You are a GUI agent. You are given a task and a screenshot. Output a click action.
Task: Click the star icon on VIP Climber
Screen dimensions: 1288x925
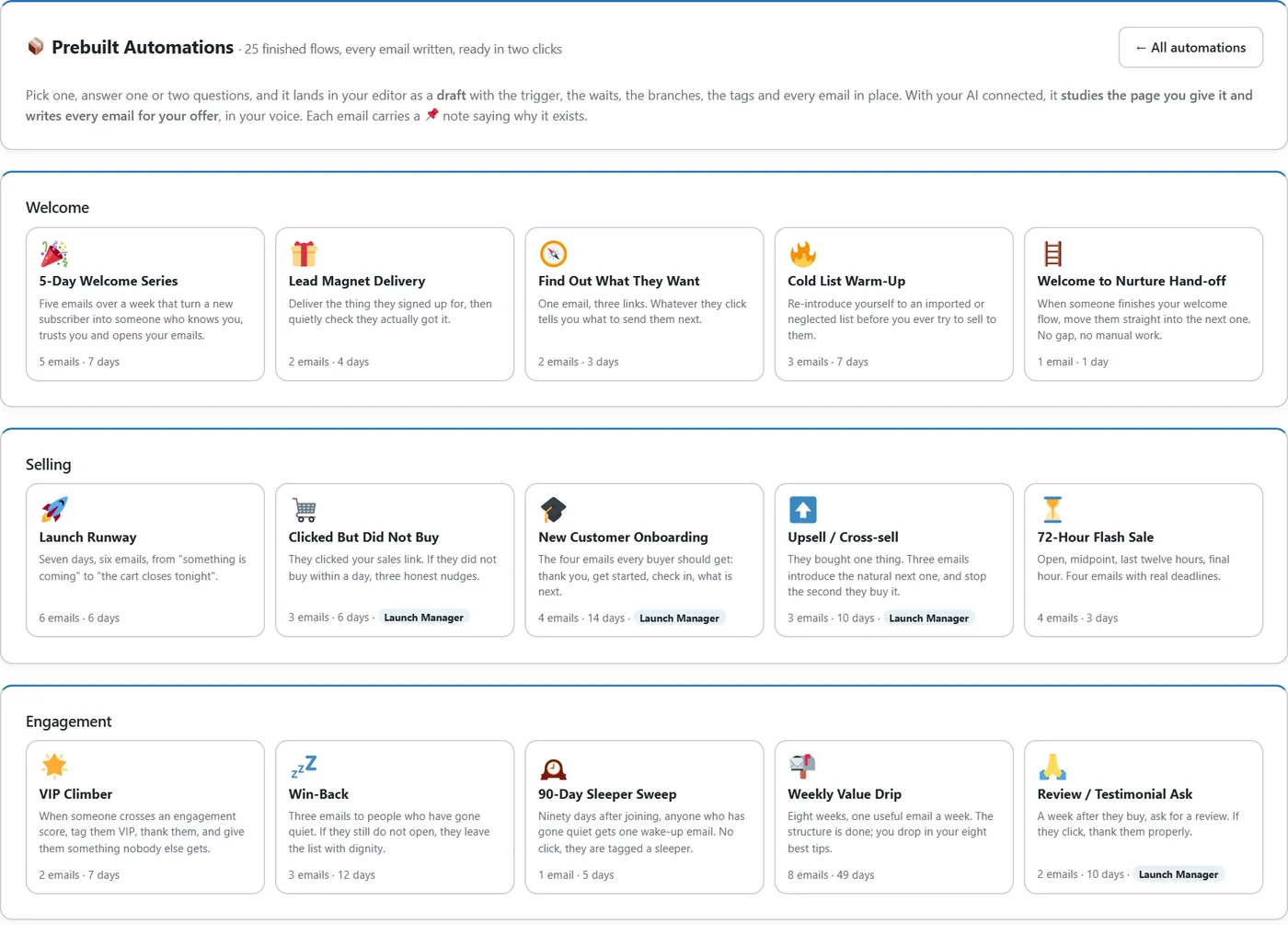pos(54,766)
